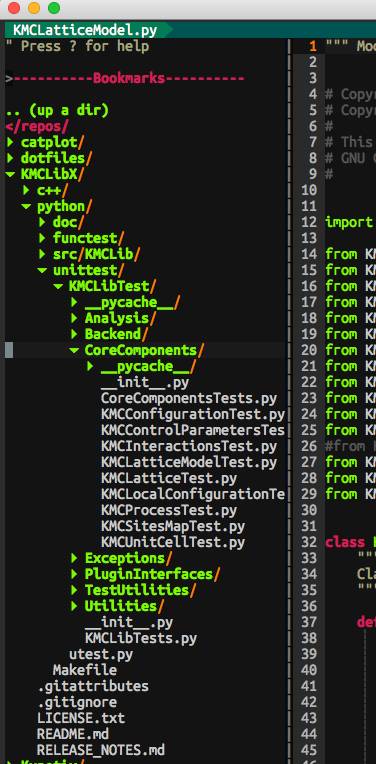Place cursor on 'class' keyword at line 32
Screen dimensions: 376x764
pyautogui.click(x=345, y=542)
